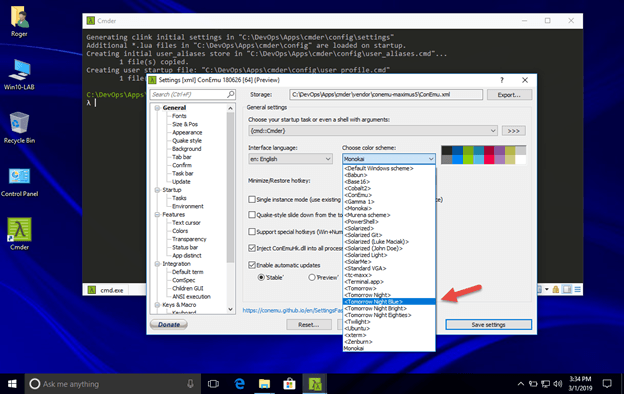The height and width of the screenshot is (394, 624).
Task: Select the 'Stable' update radio button
Action: 261,277
